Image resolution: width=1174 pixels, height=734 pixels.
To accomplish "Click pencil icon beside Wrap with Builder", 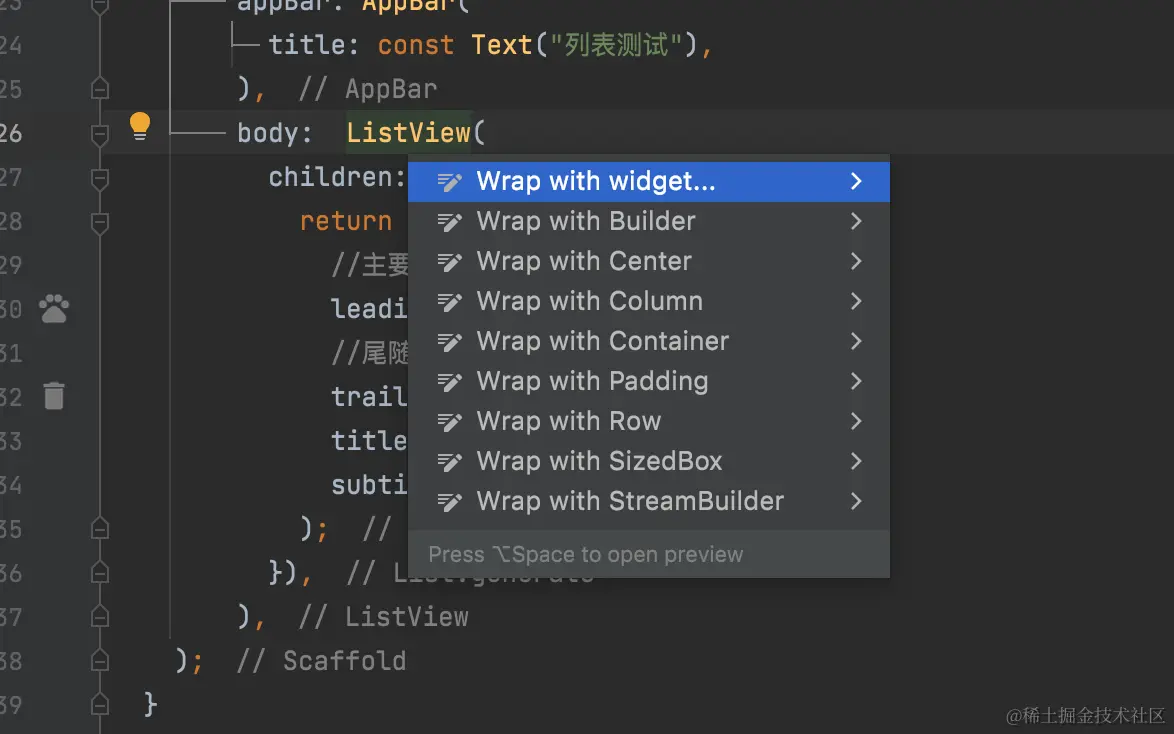I will 450,222.
